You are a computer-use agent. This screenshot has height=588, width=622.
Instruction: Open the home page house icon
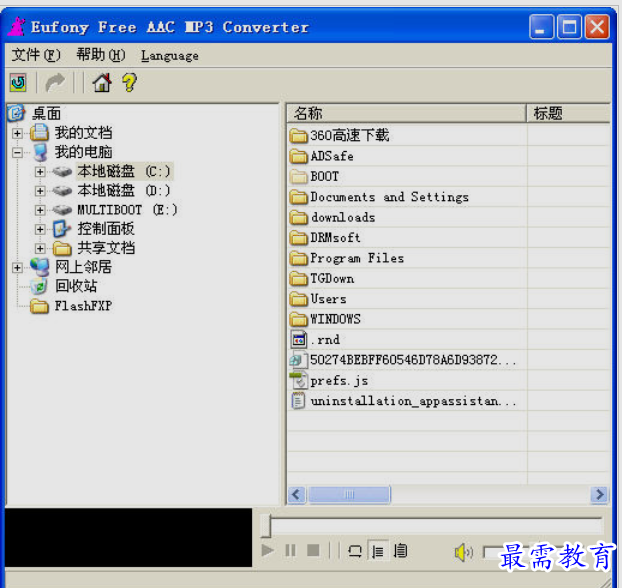pyautogui.click(x=102, y=83)
